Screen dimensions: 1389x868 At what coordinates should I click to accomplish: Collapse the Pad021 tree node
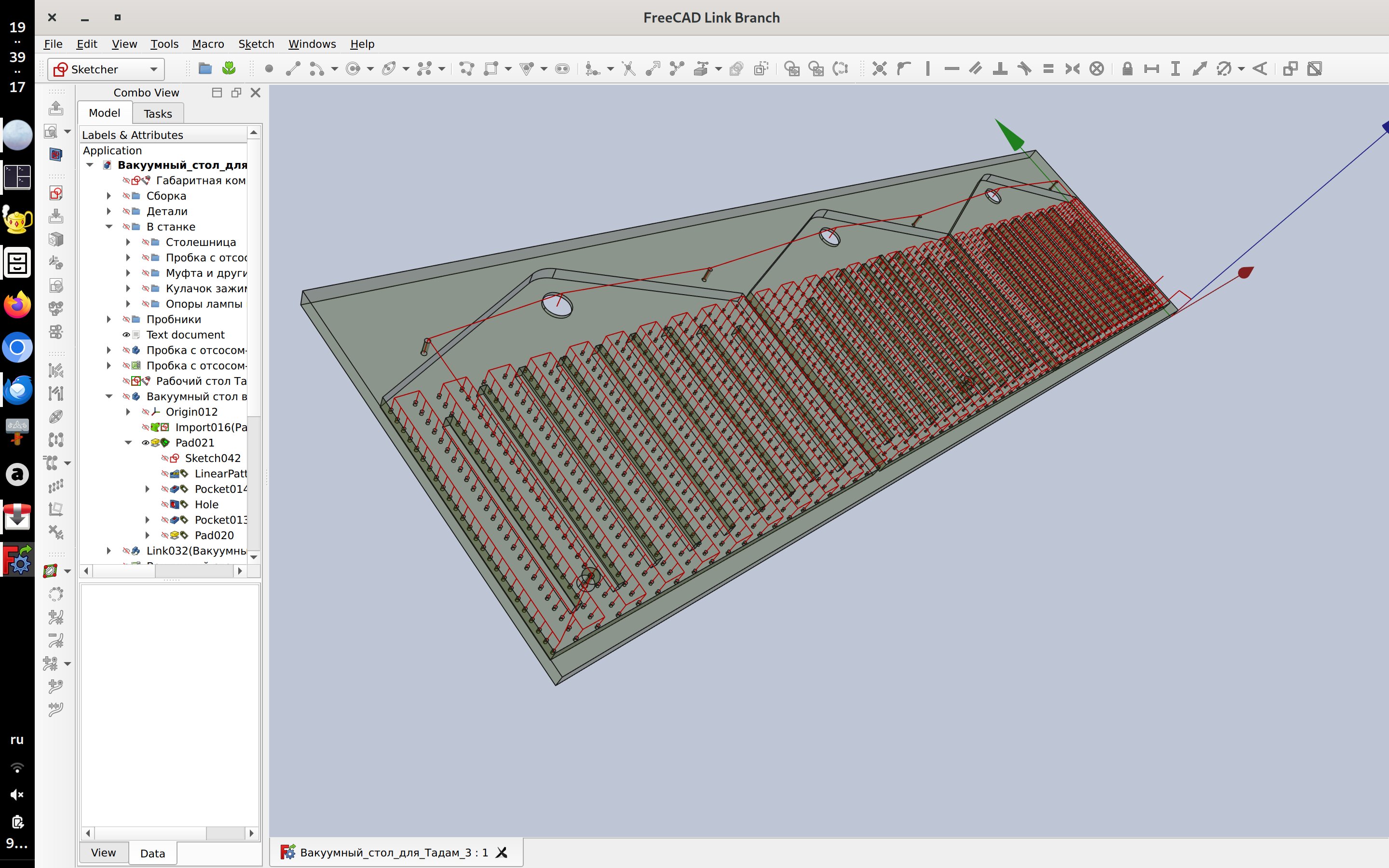pos(129,443)
